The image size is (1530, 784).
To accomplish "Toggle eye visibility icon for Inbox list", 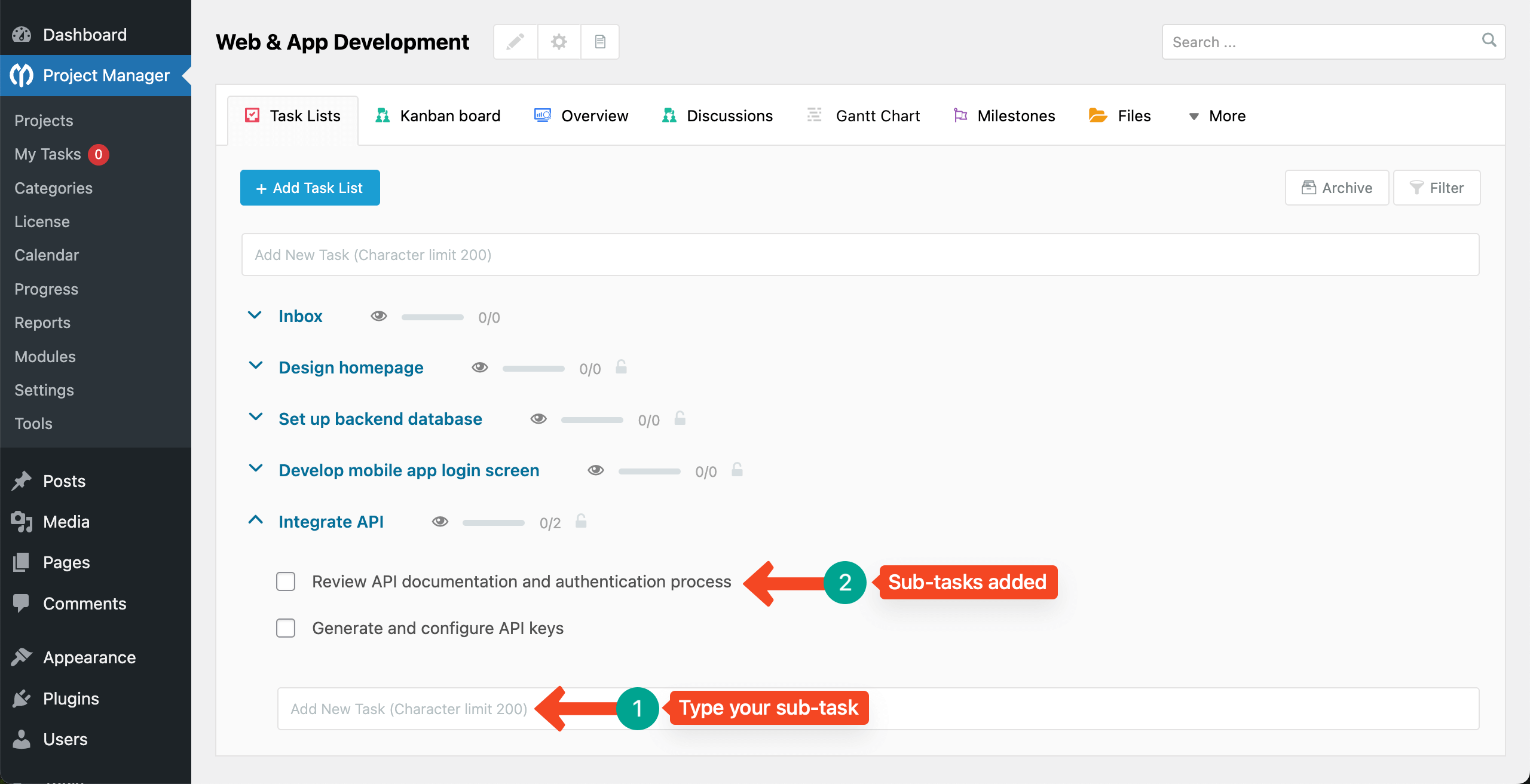I will coord(379,316).
